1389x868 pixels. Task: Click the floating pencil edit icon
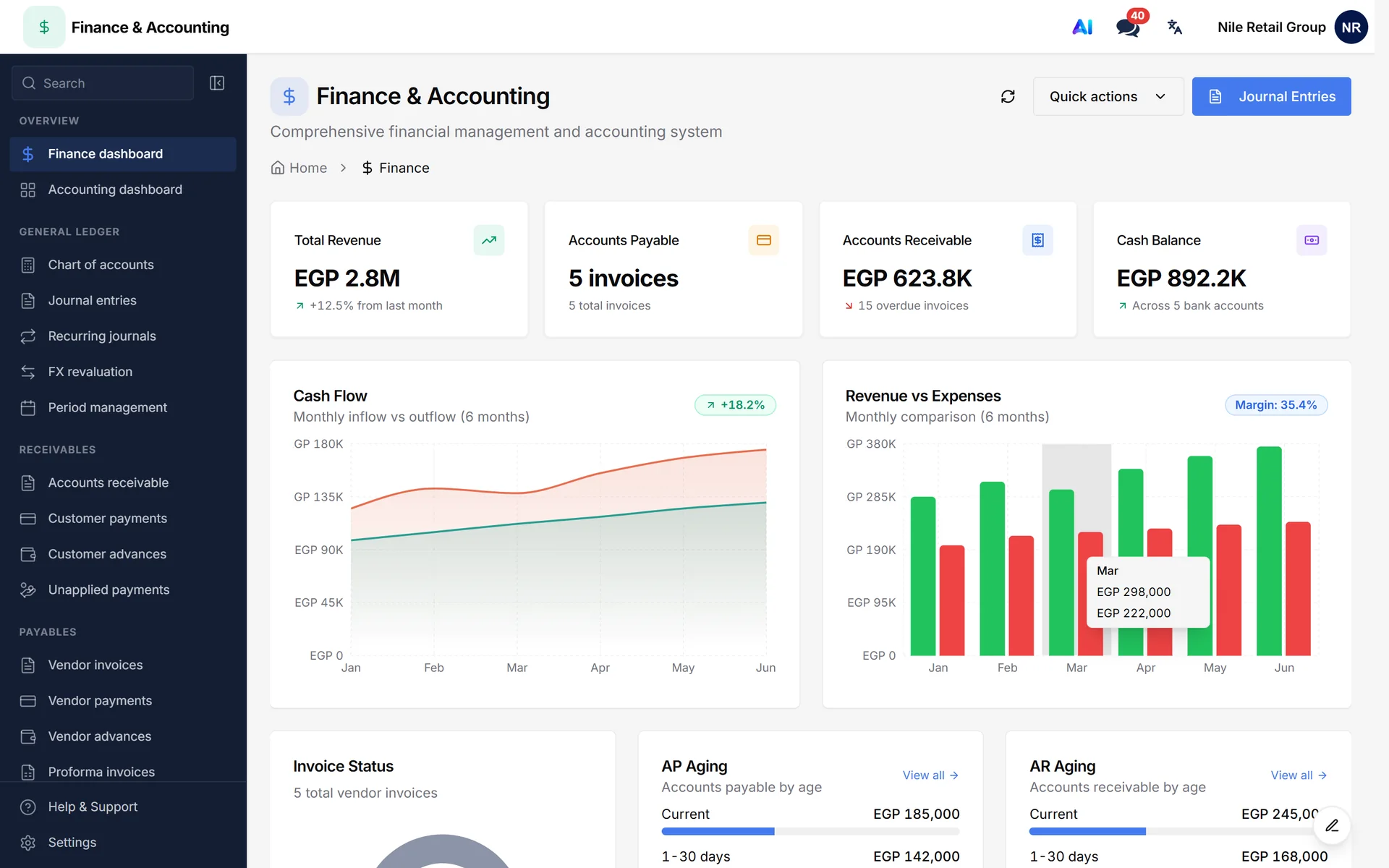1332,825
